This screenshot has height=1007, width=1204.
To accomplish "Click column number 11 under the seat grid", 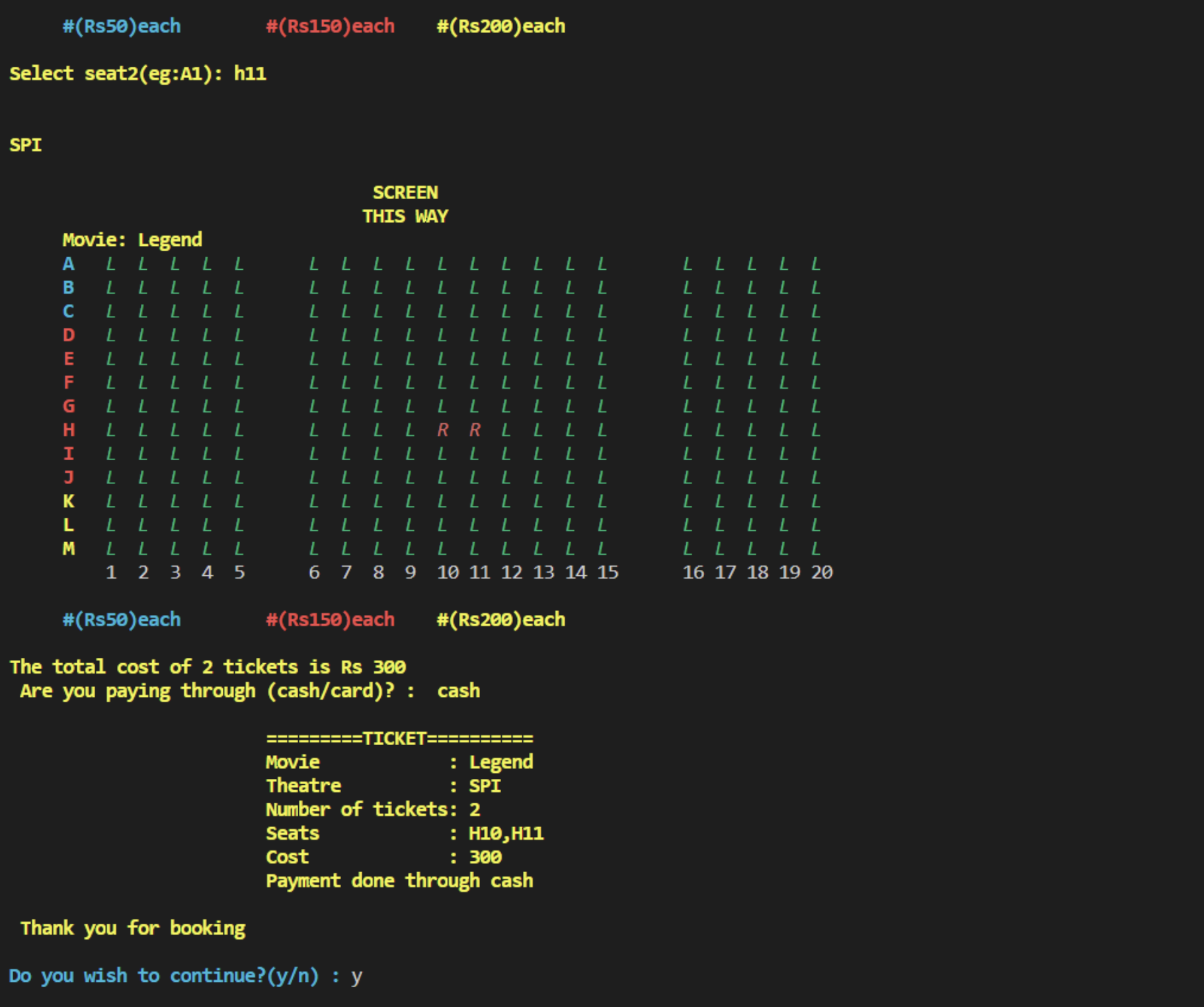I will coord(480,573).
